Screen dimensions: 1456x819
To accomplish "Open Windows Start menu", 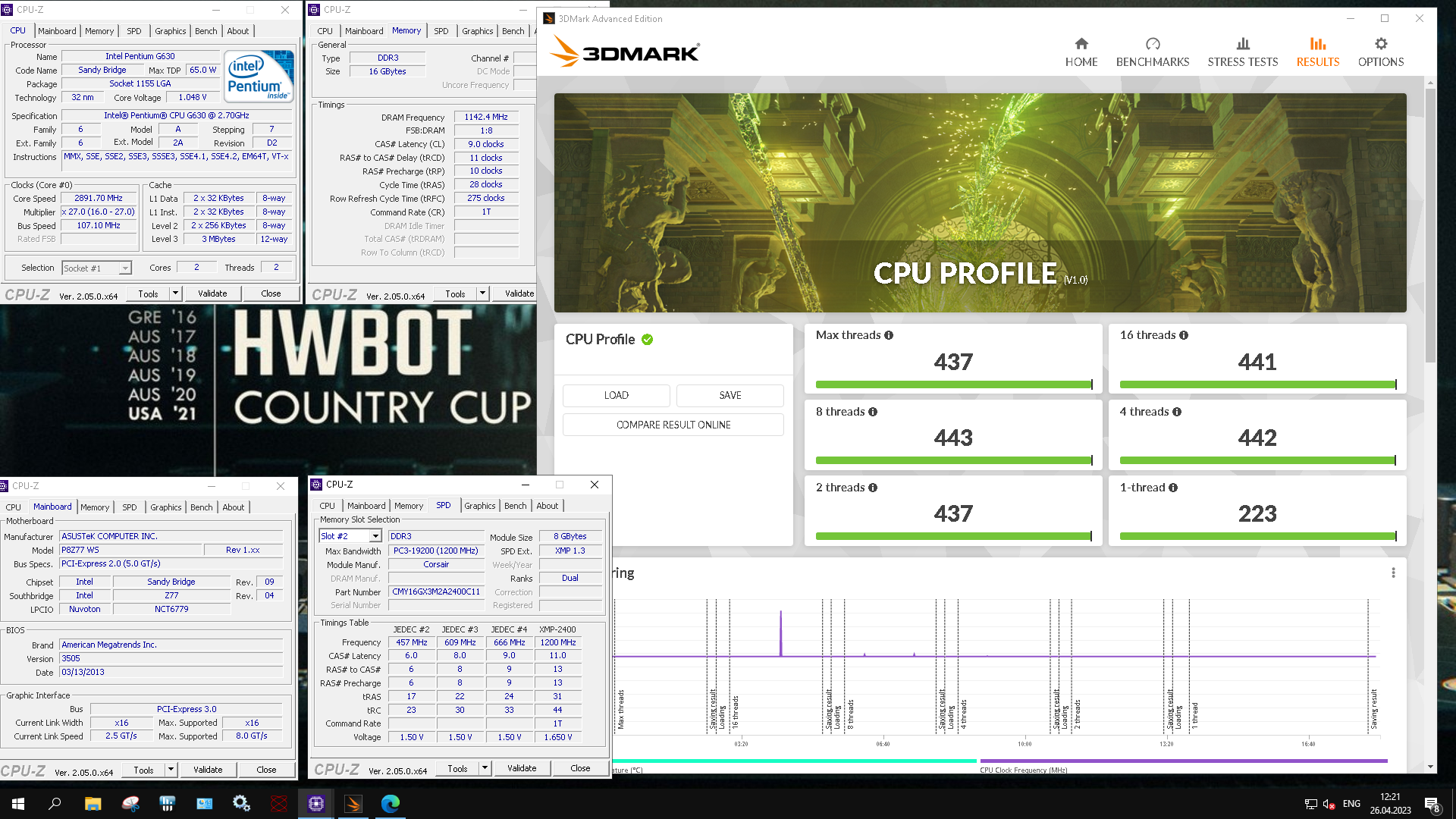I will [18, 804].
